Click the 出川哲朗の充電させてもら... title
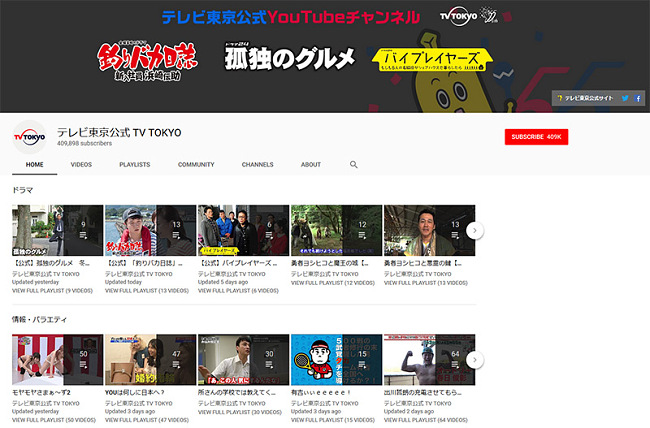Image resolution: width=650 pixels, height=428 pixels. pos(423,392)
